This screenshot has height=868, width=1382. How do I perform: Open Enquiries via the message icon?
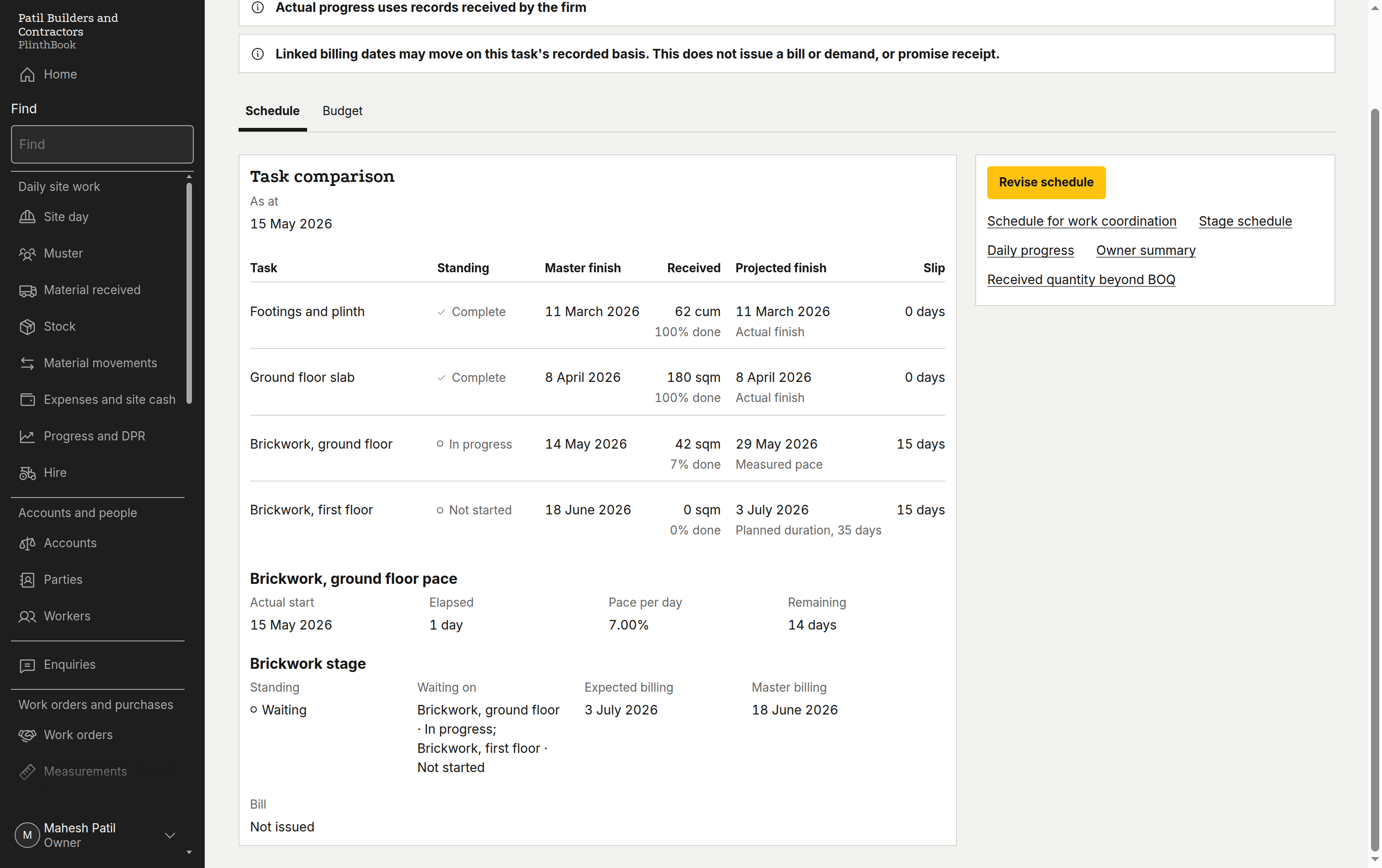pos(27,665)
